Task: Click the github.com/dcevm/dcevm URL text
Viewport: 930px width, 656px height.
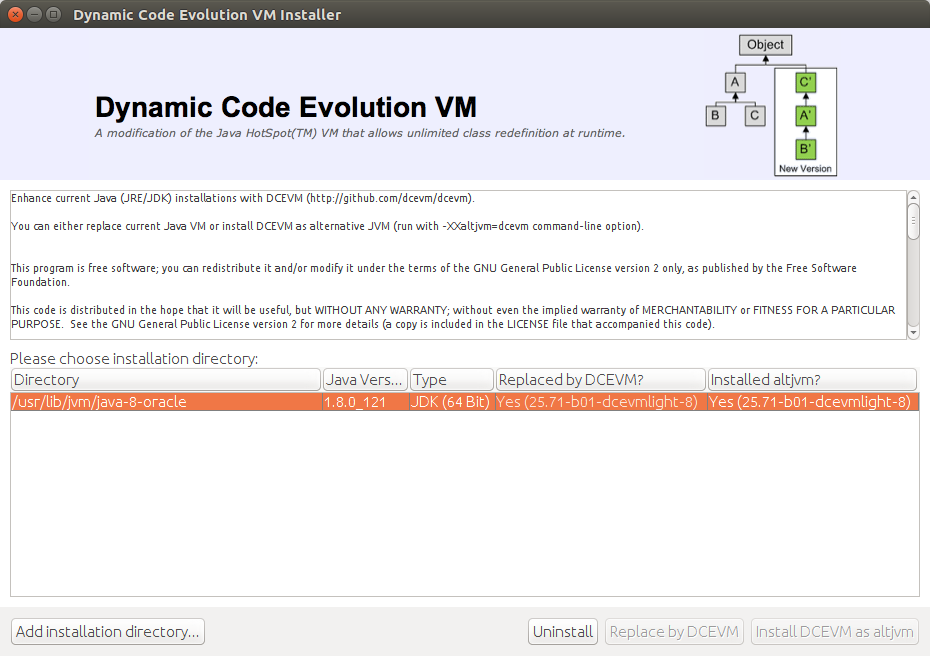Action: [390, 198]
